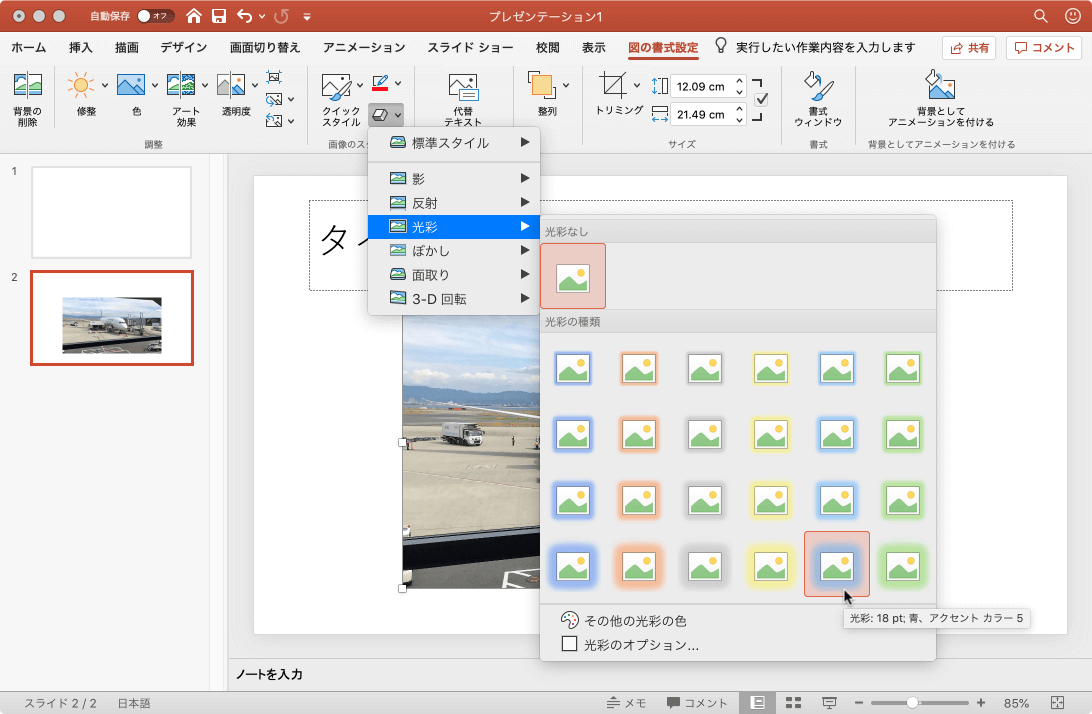The width and height of the screenshot is (1092, 714).
Task: Open the Format Pane (書式ウィンドウ) icon
Action: coord(817,86)
